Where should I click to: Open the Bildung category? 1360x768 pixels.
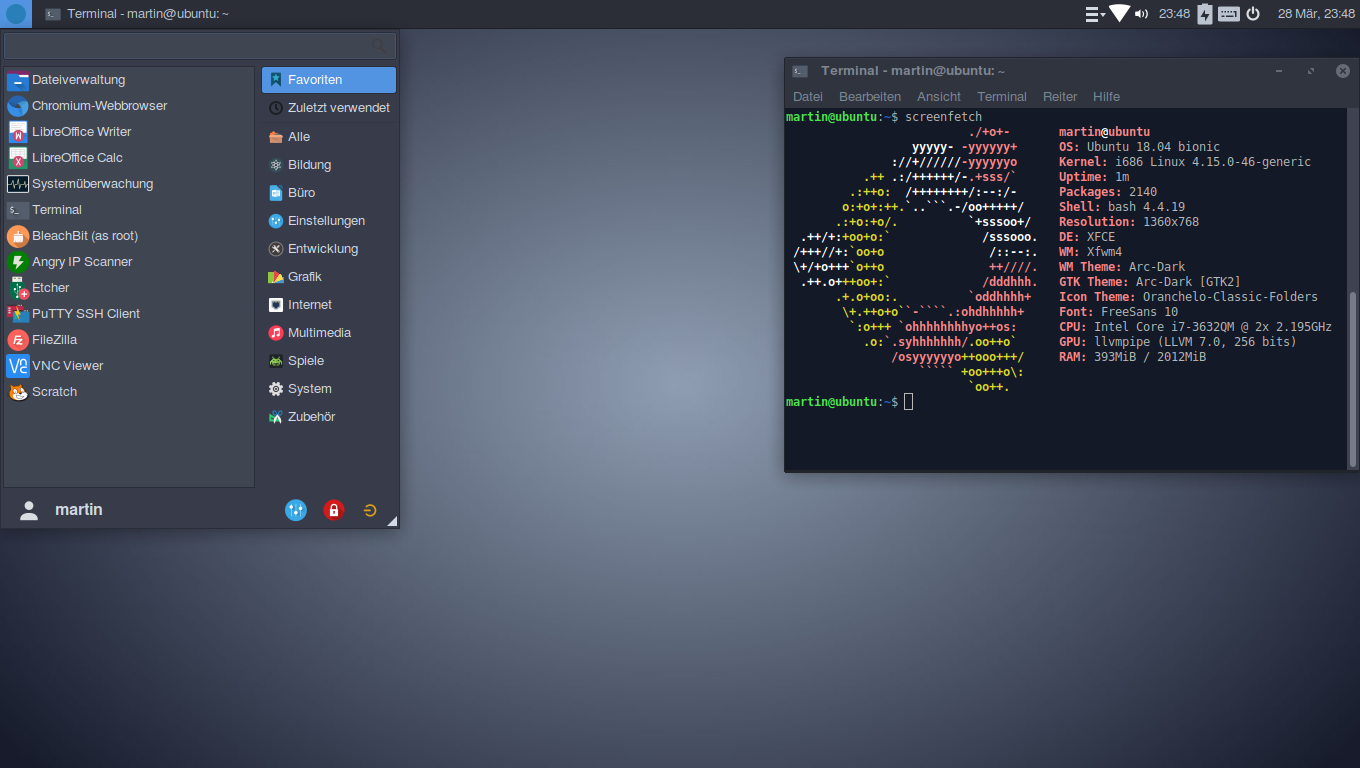329,165
